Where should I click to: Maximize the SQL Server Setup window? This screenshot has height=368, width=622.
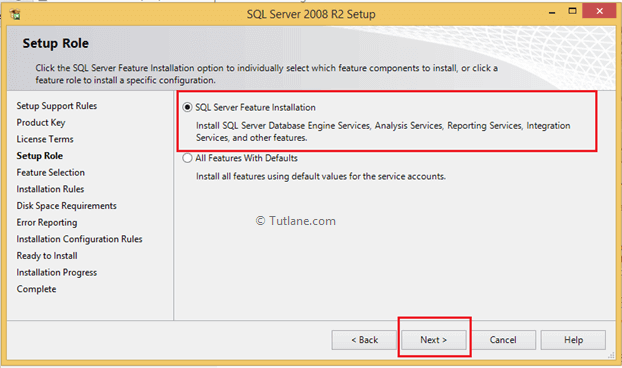[572, 11]
